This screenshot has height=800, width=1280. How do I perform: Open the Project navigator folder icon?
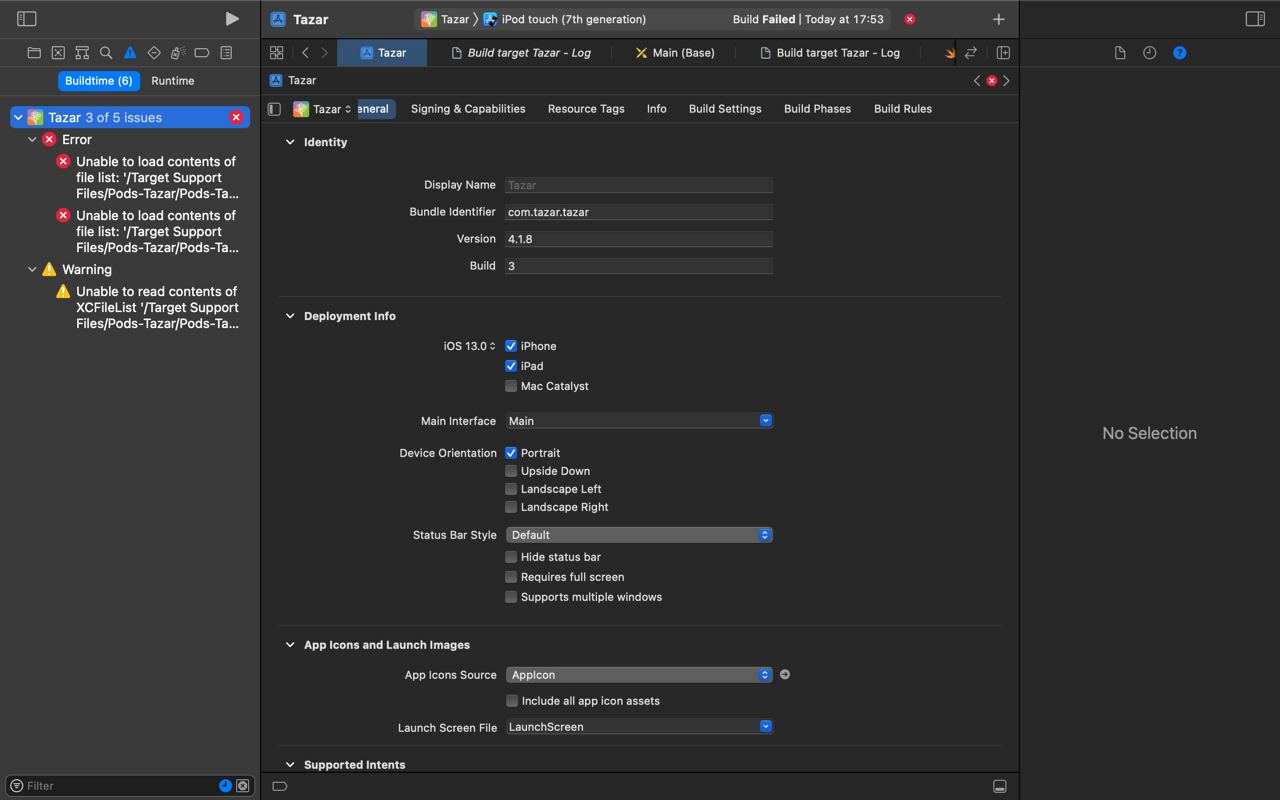pos(34,53)
